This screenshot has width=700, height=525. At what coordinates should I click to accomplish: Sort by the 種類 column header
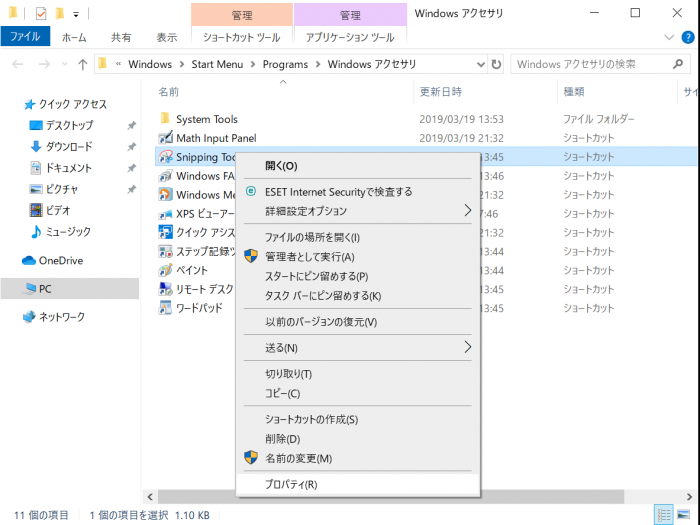(574, 92)
